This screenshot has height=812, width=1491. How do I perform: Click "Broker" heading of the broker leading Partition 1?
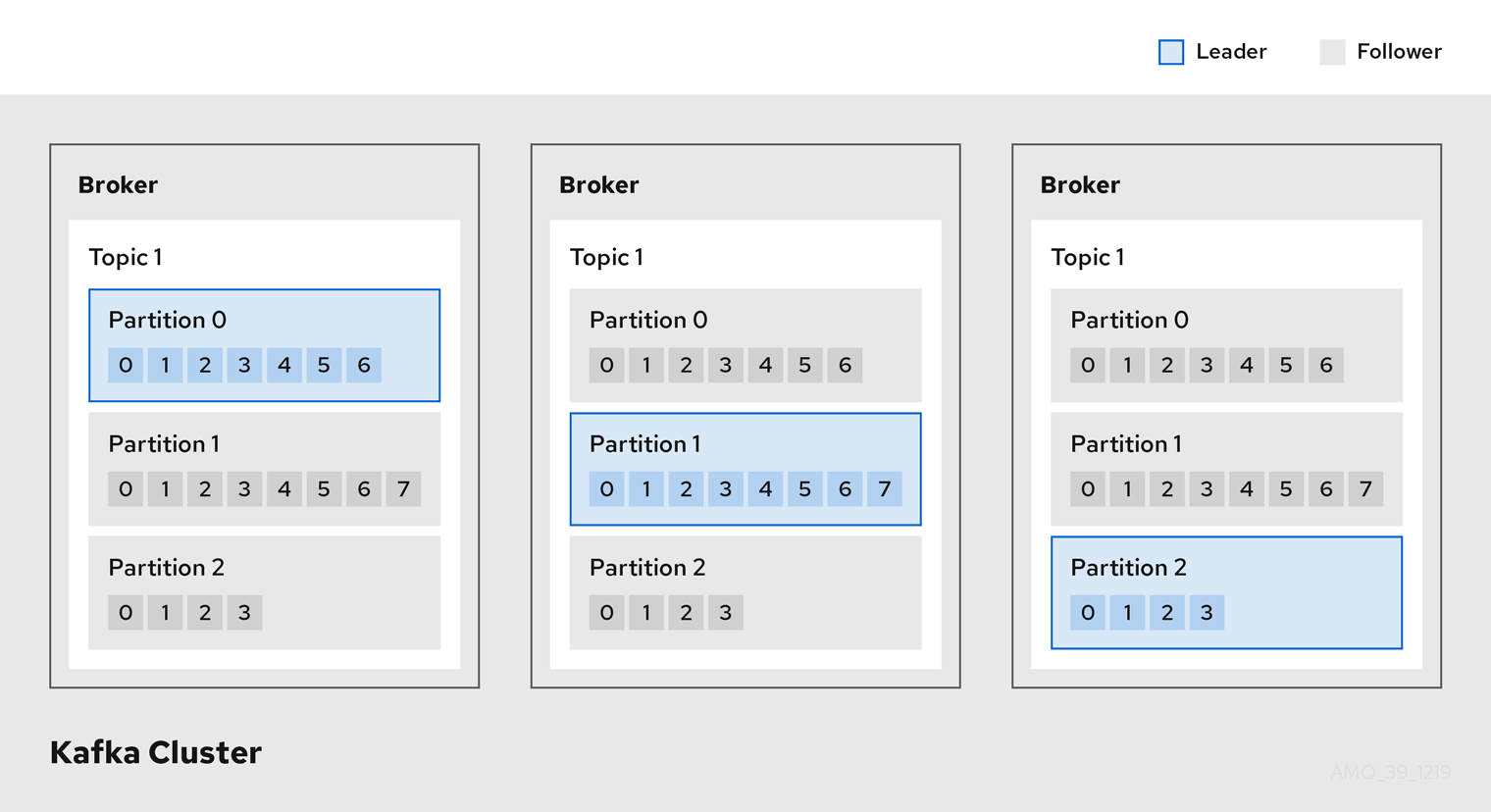click(x=598, y=185)
